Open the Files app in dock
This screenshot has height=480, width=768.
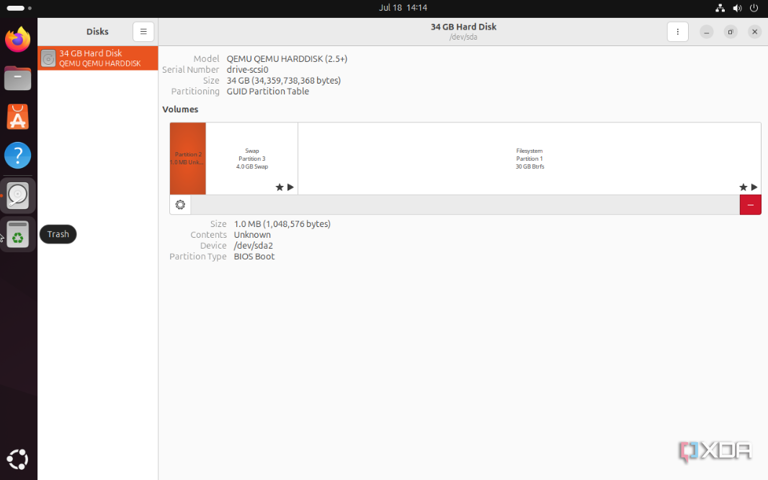coord(18,78)
